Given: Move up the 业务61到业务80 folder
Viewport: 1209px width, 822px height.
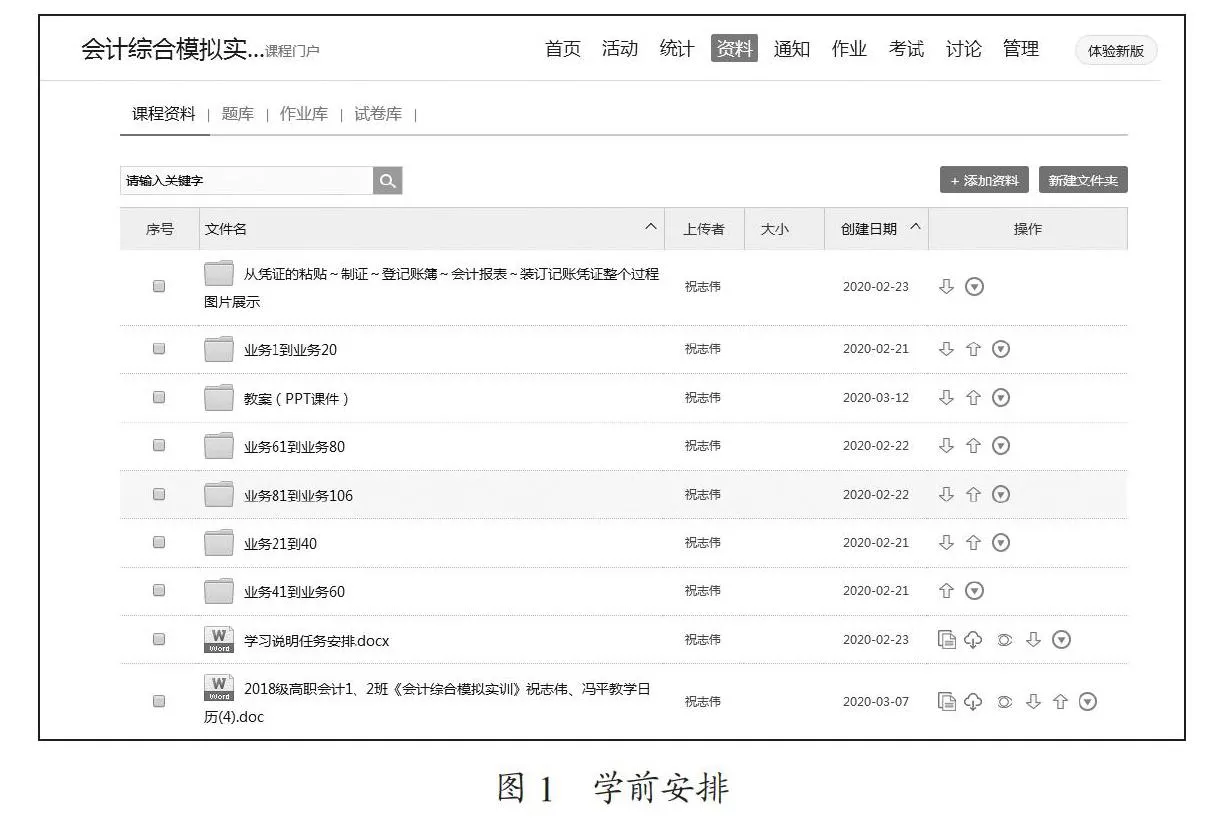Looking at the screenshot, I should point(973,446).
